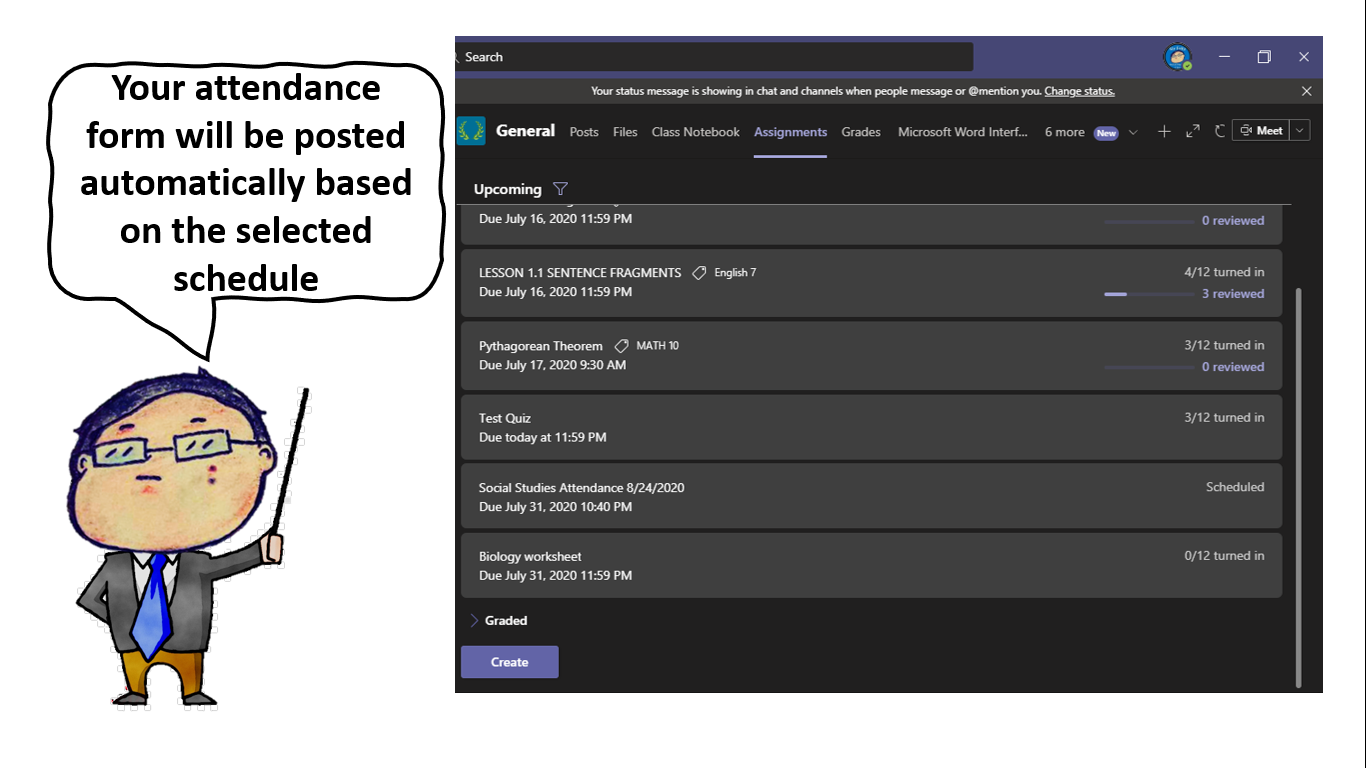
Task: Open your profile avatar in the title bar
Action: 1175,57
